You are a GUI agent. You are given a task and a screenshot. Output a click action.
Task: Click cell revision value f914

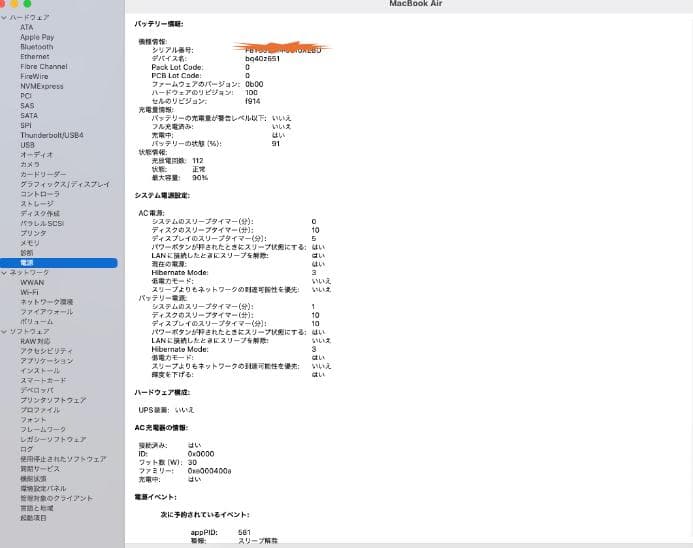coord(253,101)
